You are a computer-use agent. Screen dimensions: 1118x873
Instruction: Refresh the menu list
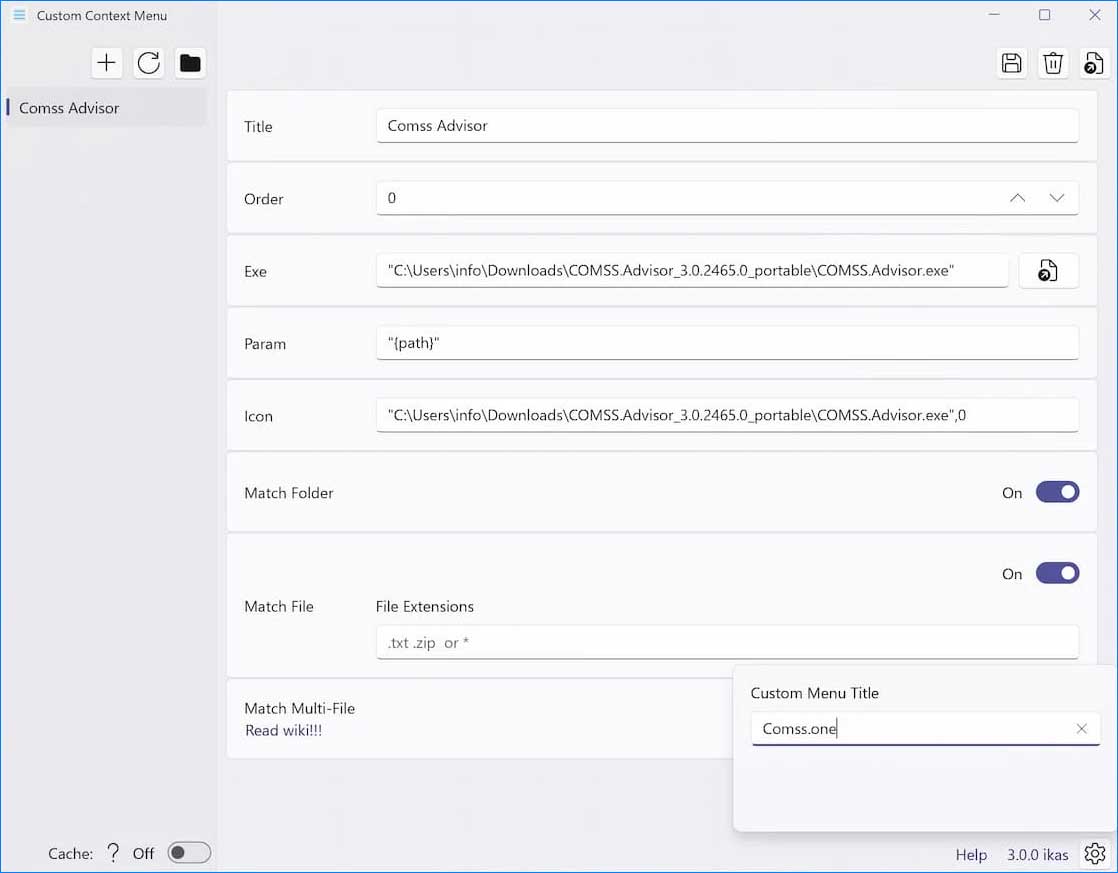(x=148, y=63)
